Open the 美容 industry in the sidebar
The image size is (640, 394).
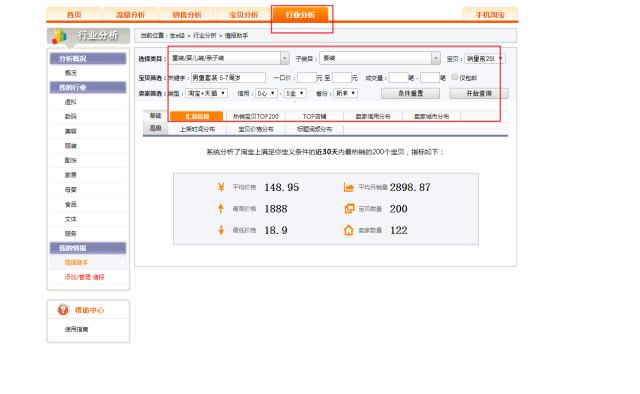point(71,131)
